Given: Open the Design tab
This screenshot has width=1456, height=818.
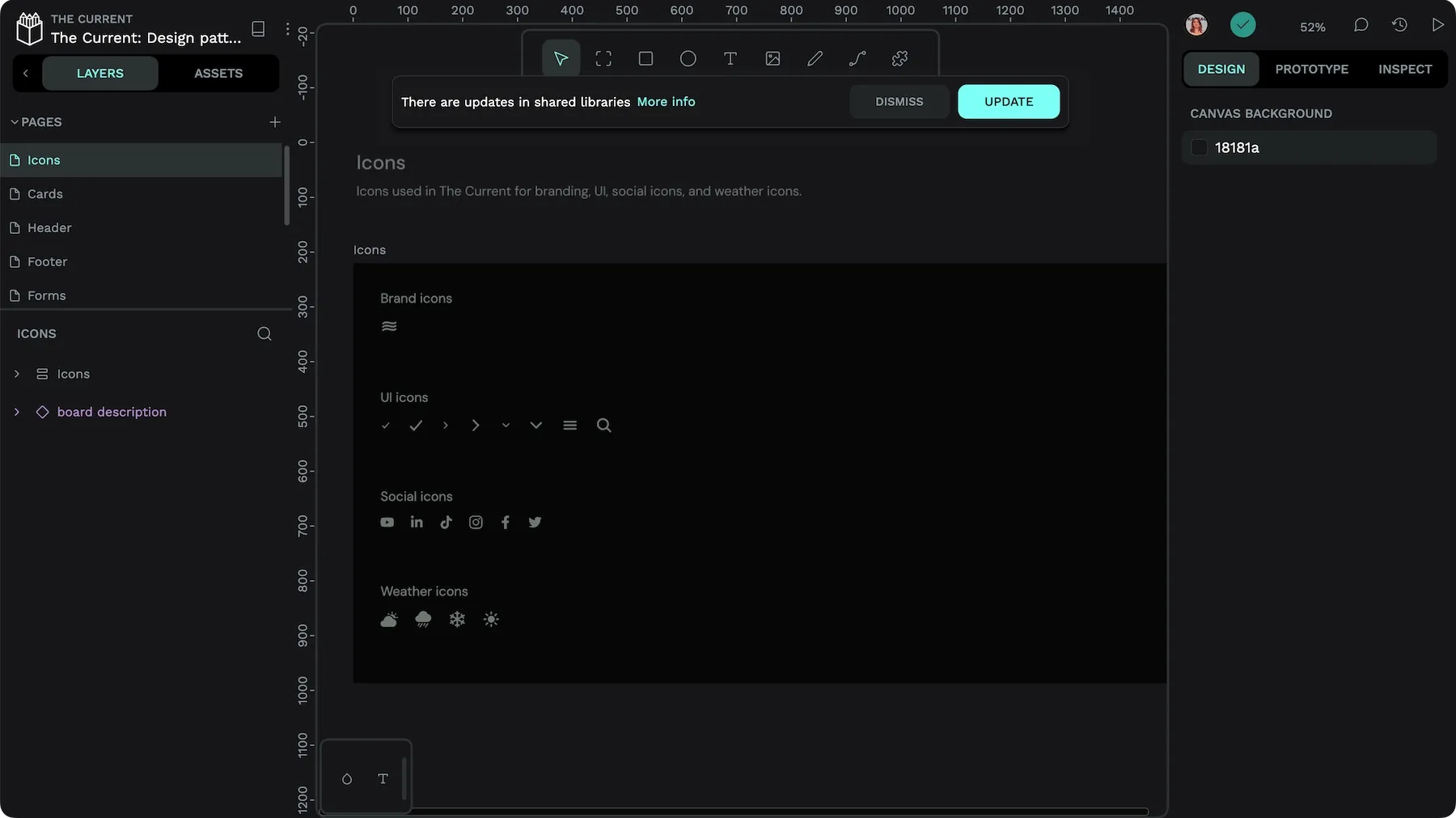Looking at the screenshot, I should coord(1221,69).
